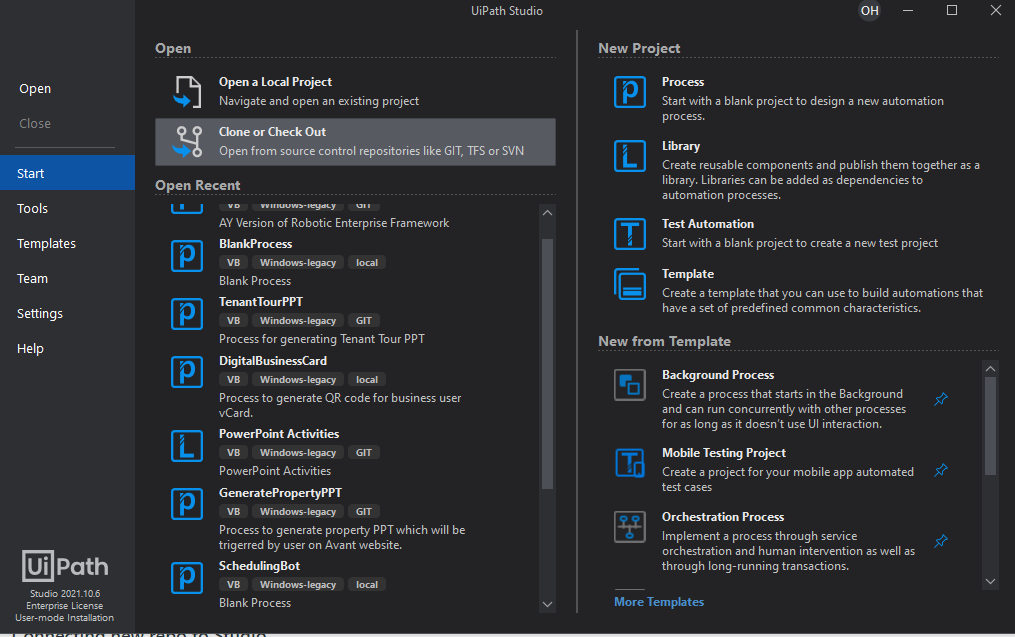
Task: Select the Mobile Testing Project template title
Action: coord(724,453)
